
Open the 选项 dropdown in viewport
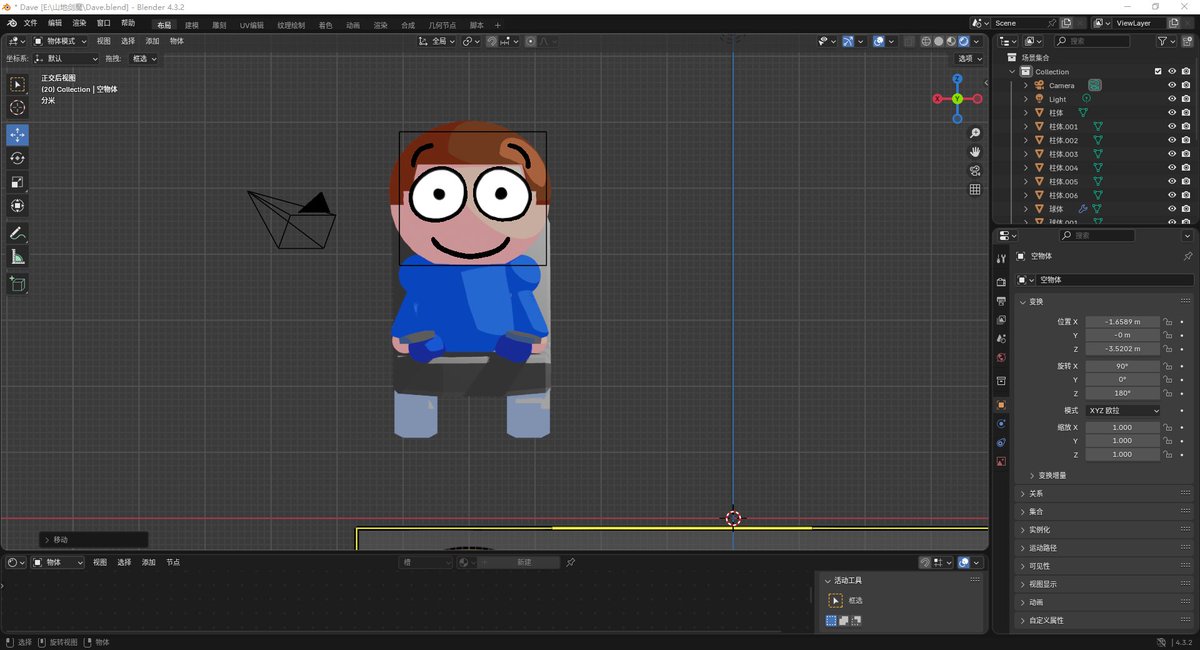point(968,59)
